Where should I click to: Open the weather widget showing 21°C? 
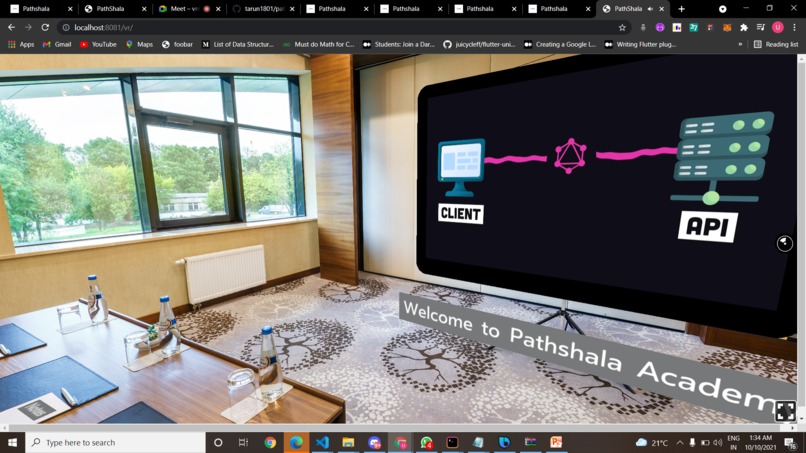(x=652, y=442)
